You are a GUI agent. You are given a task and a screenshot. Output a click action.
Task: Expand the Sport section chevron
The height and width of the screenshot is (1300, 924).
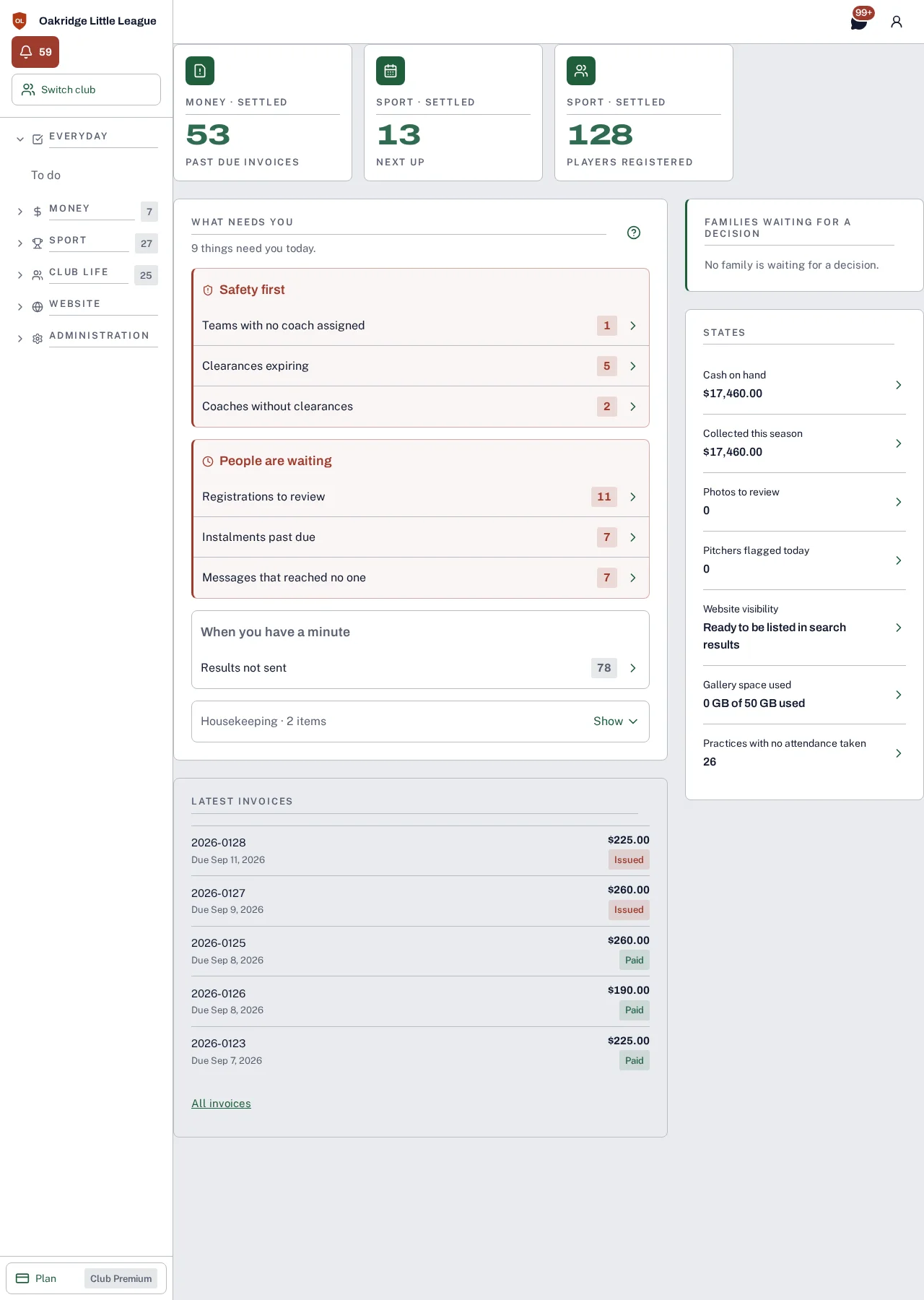20,243
